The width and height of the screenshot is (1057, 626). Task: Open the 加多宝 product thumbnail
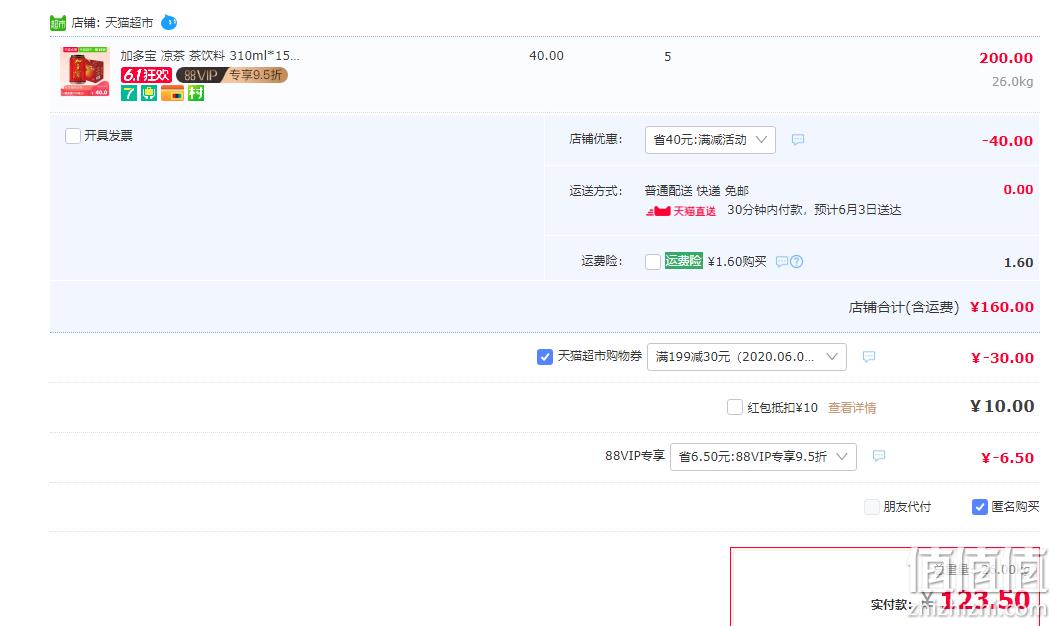(85, 71)
